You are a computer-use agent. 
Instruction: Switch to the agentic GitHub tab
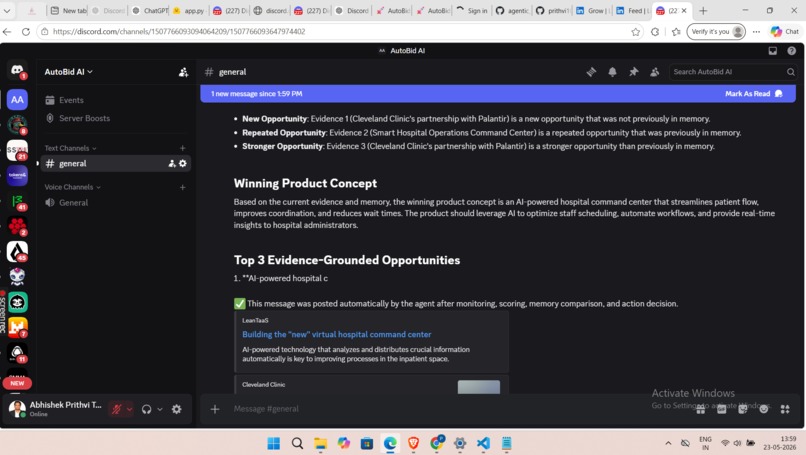click(x=512, y=10)
